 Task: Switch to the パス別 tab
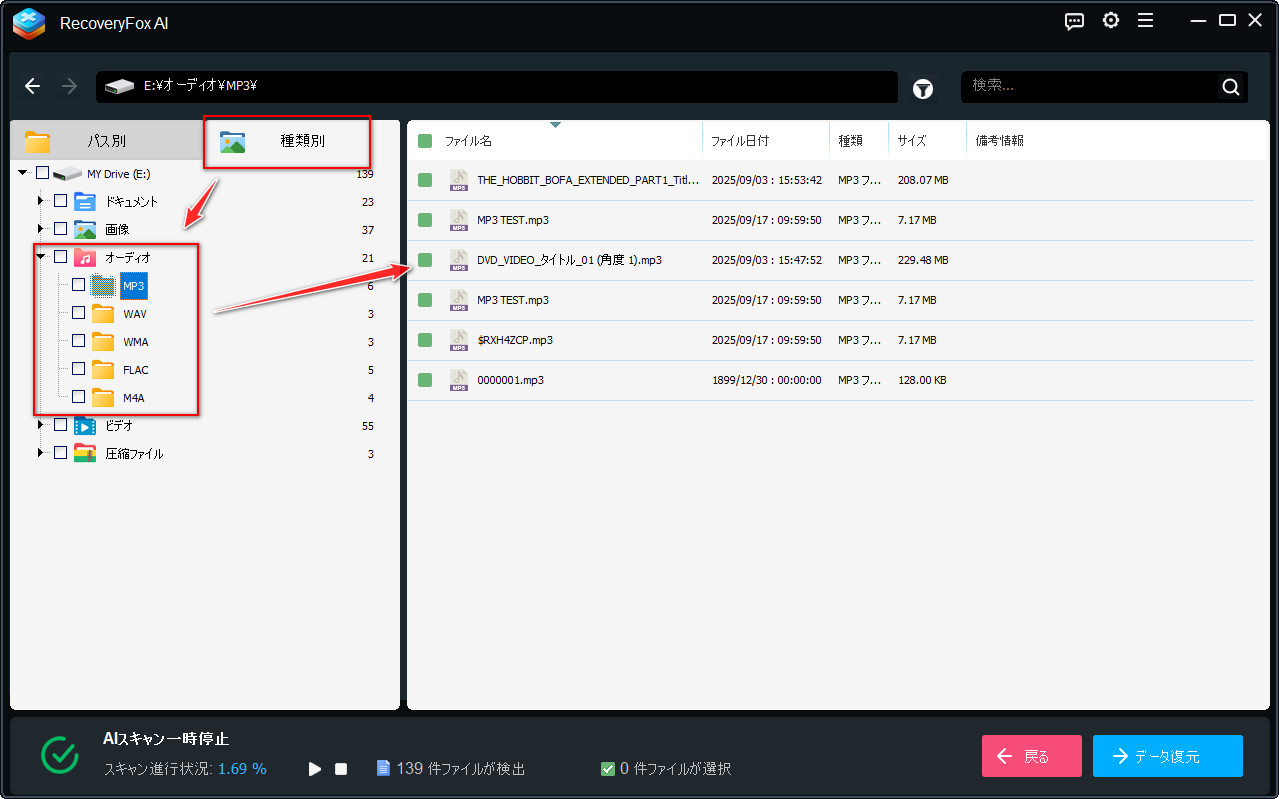[x=104, y=141]
